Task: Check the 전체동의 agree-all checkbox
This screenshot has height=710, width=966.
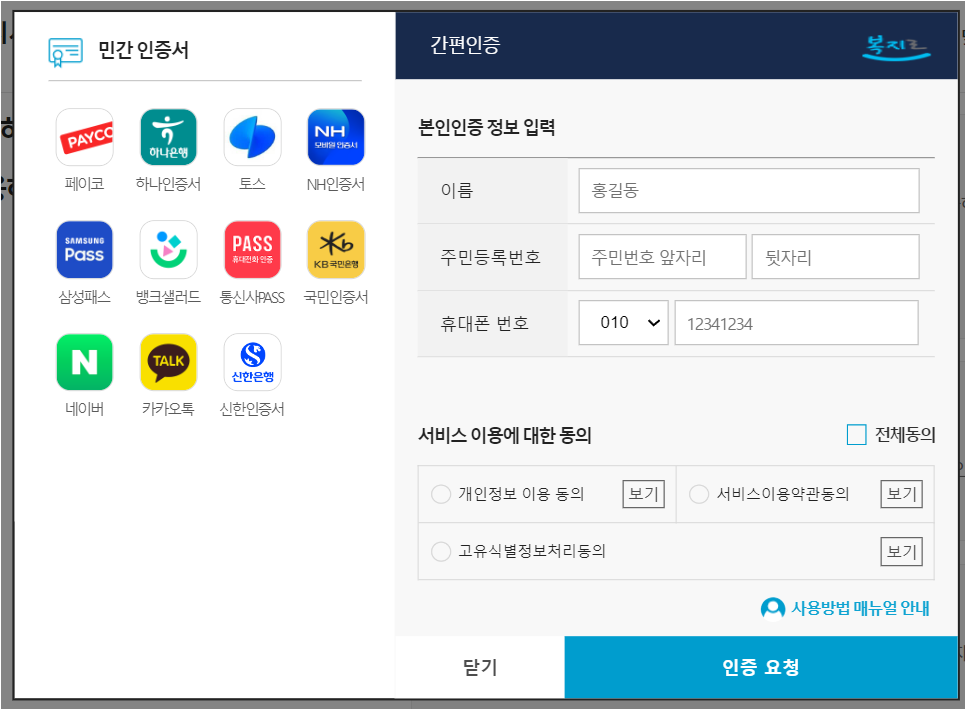Action: 856,435
